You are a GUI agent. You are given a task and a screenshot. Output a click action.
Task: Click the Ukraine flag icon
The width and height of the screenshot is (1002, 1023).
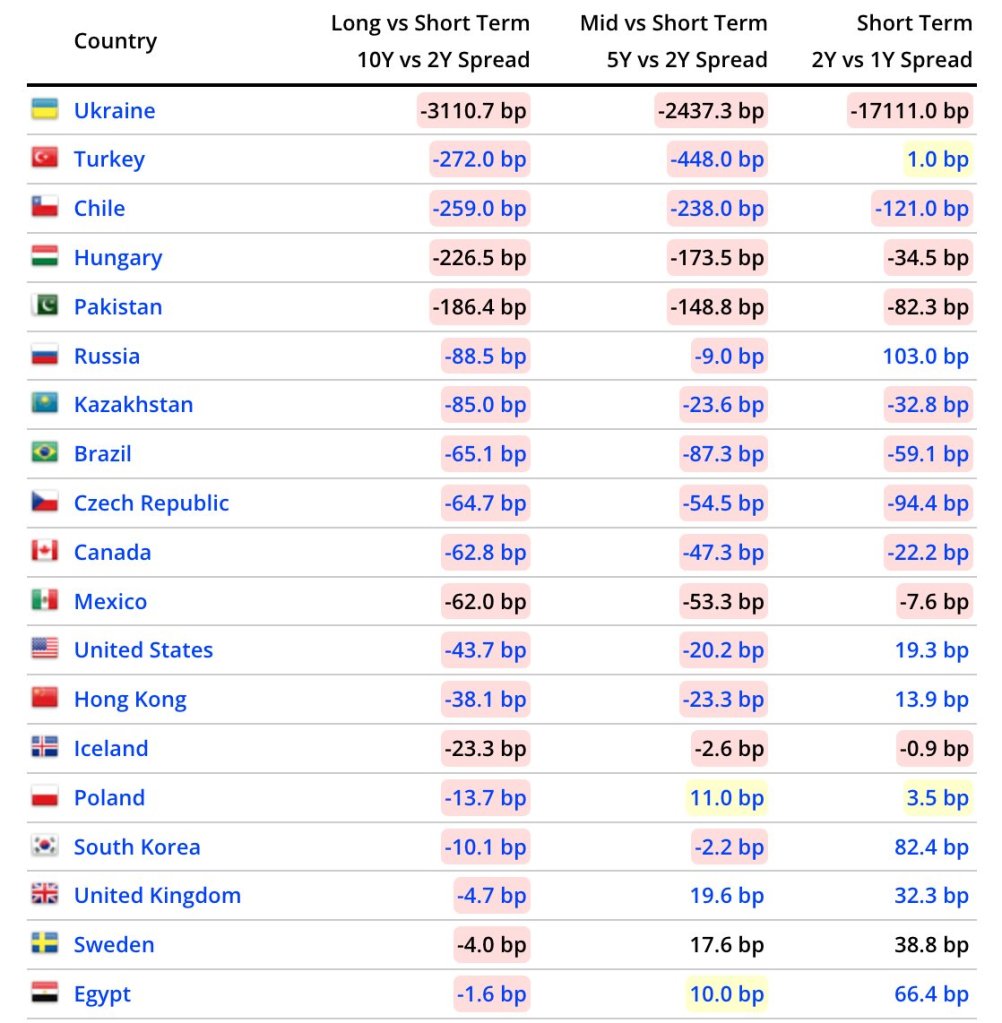coord(44,109)
